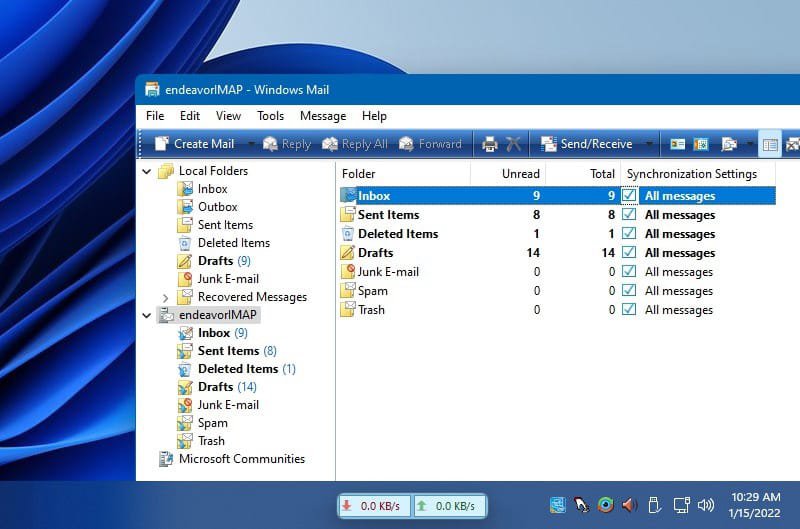Select the endeavorIMAP account in tree
The width and height of the screenshot is (800, 529).
coord(208,315)
